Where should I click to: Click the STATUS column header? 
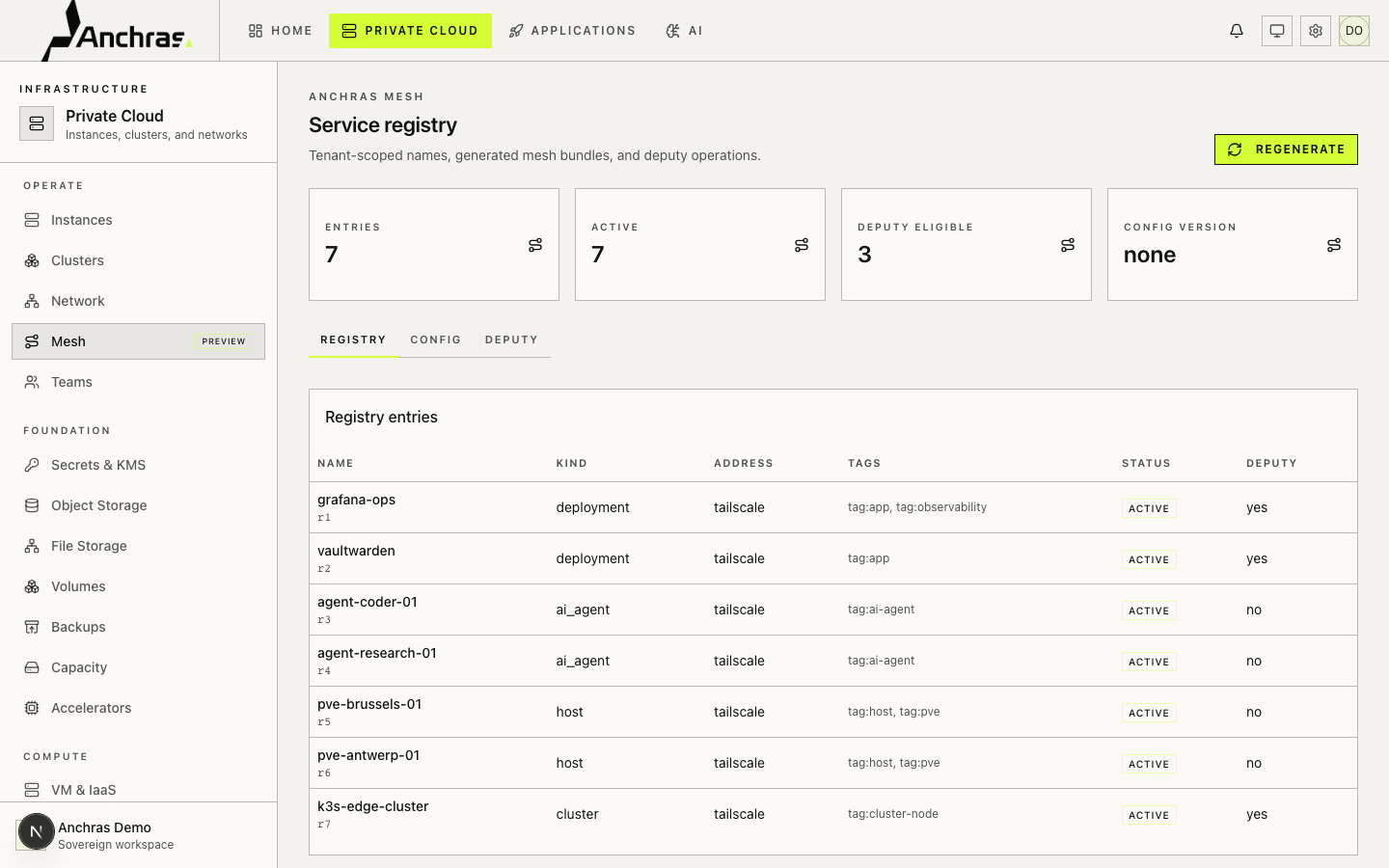(1146, 463)
